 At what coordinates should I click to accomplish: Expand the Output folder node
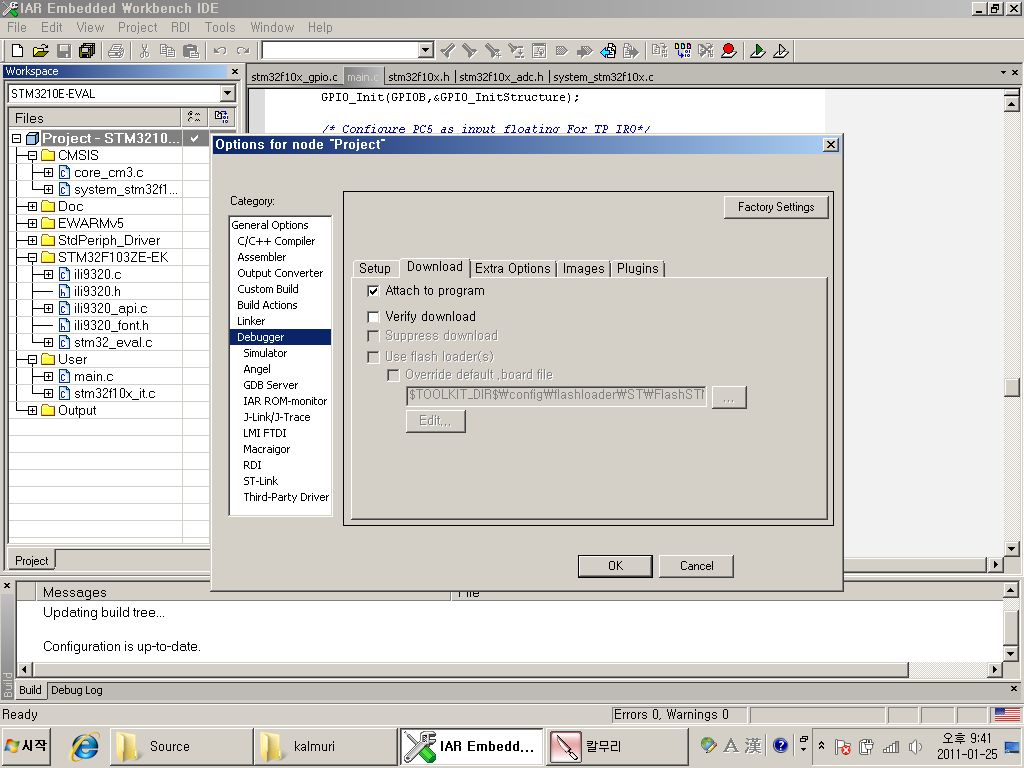[32, 410]
